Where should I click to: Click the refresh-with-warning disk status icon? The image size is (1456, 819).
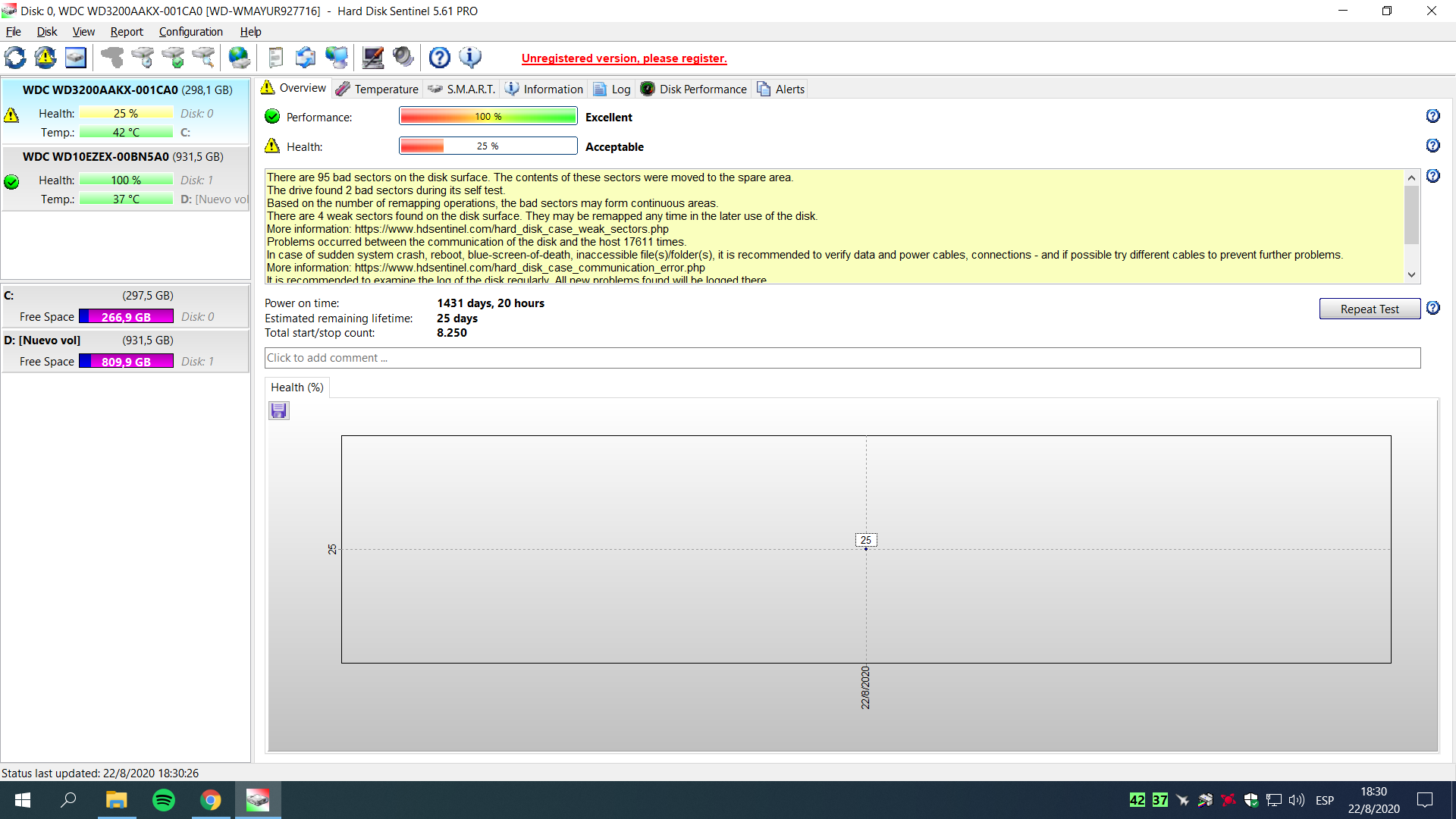[45, 58]
